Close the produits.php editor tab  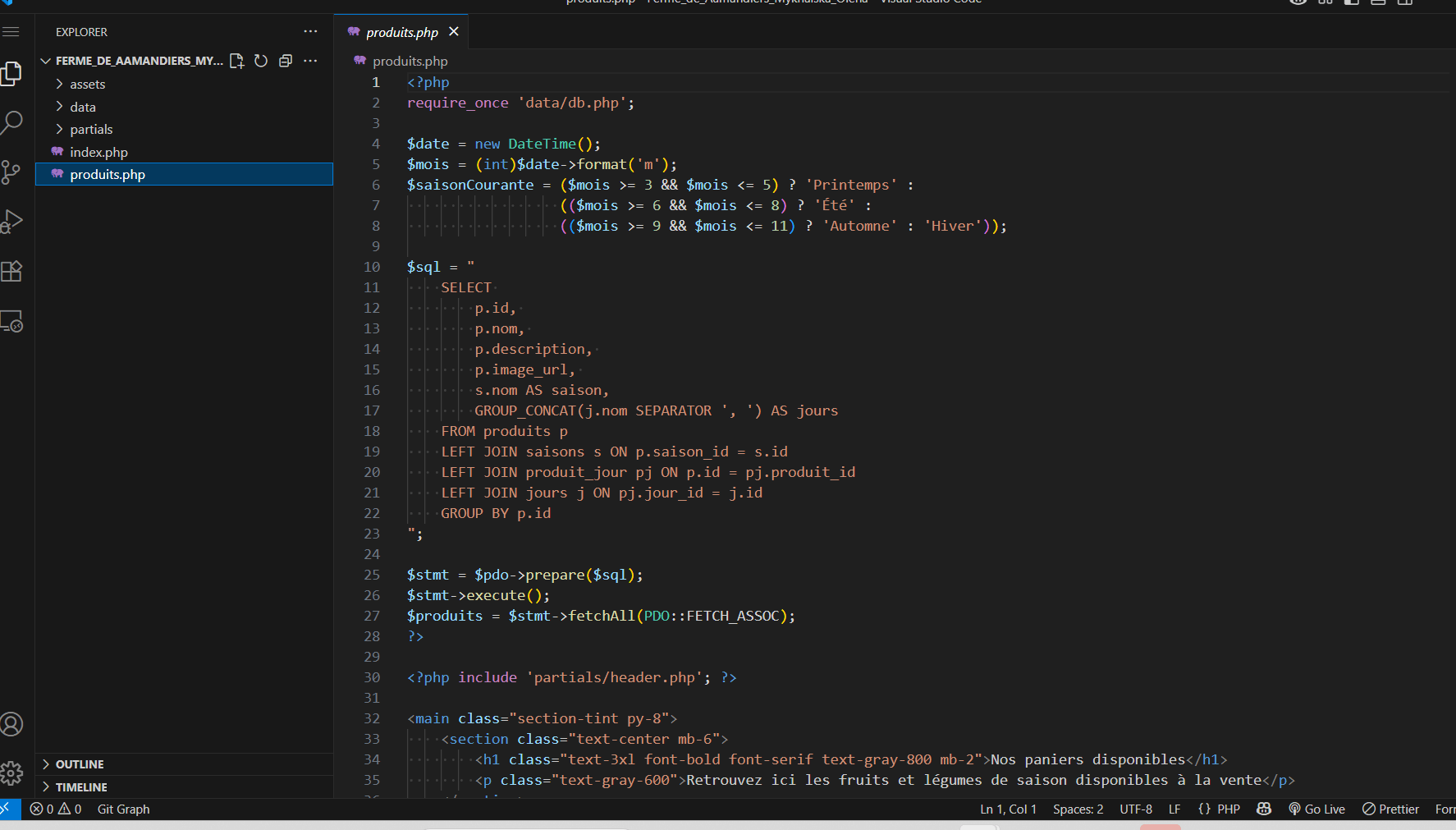coord(454,31)
